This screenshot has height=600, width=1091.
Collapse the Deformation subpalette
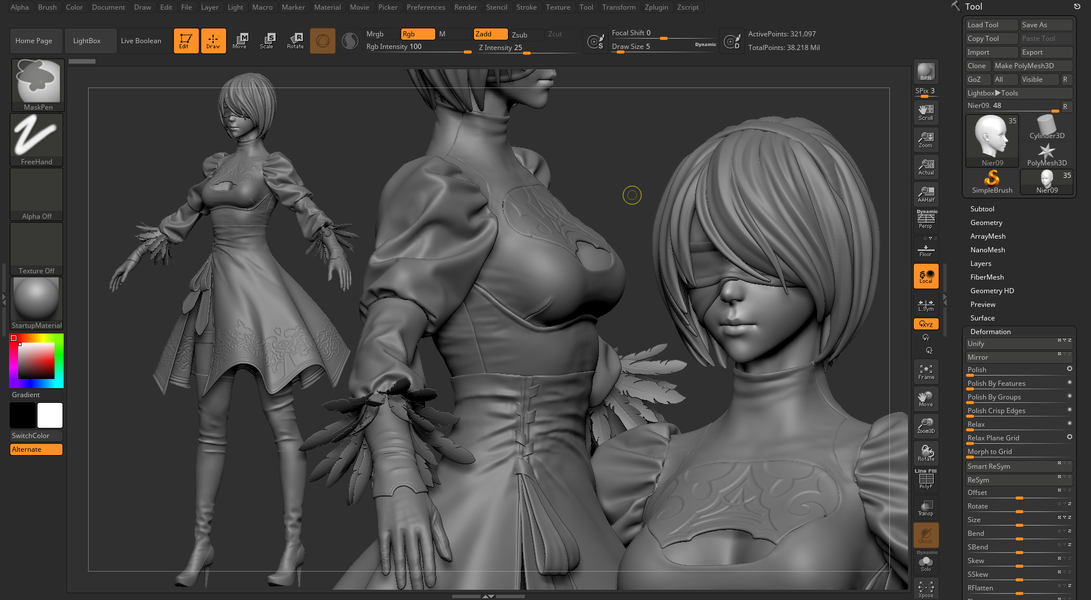(990, 332)
